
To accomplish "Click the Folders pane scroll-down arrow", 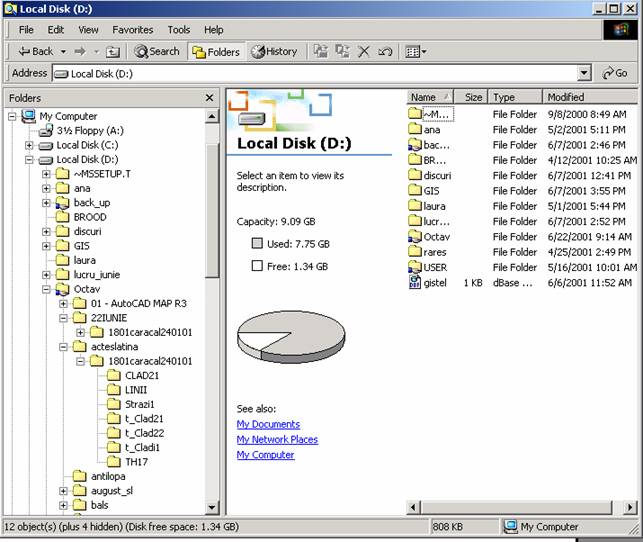I will click(x=212, y=507).
